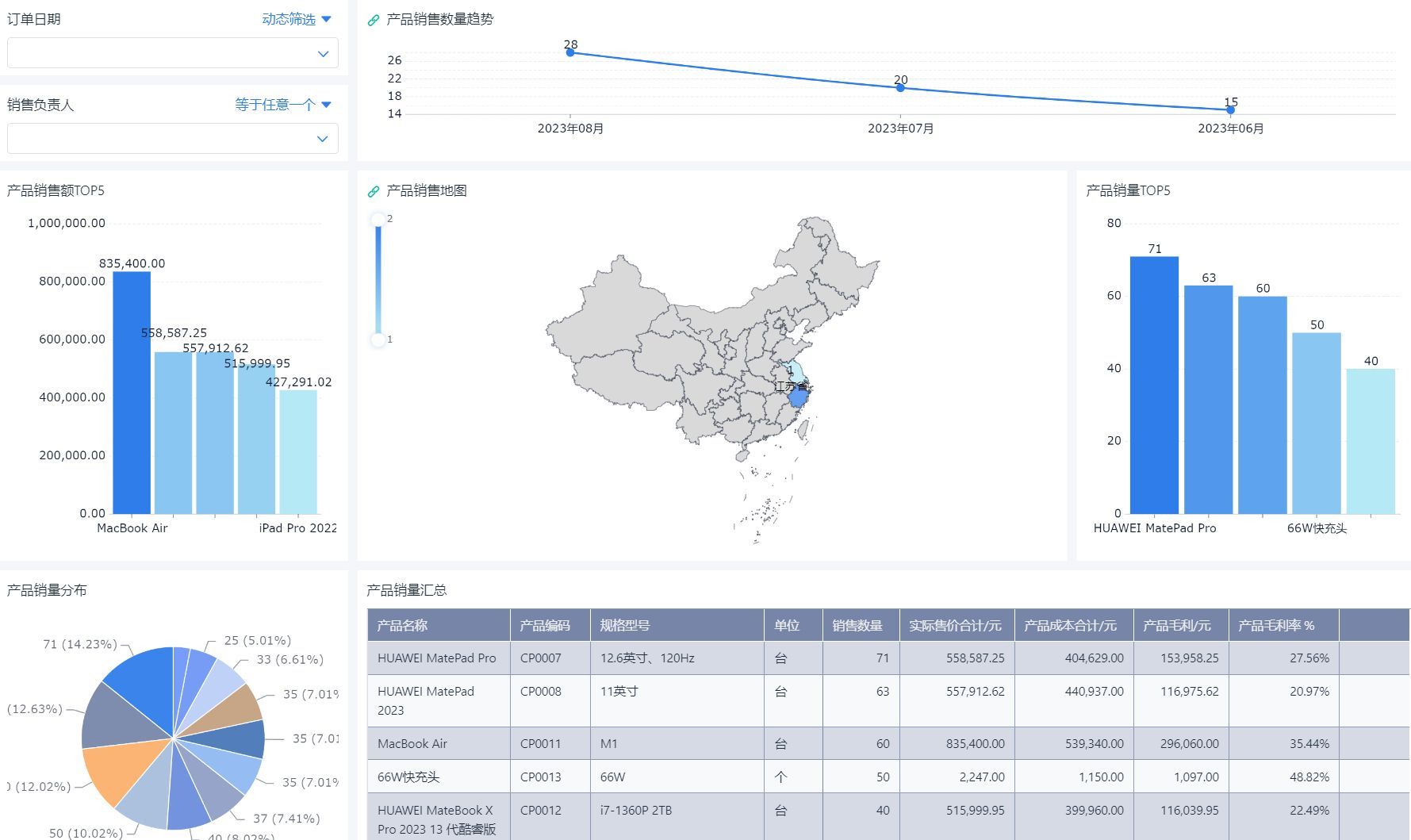This screenshot has height=840, width=1411.
Task: Select the quantity bar showing 63
Action: [1208, 400]
